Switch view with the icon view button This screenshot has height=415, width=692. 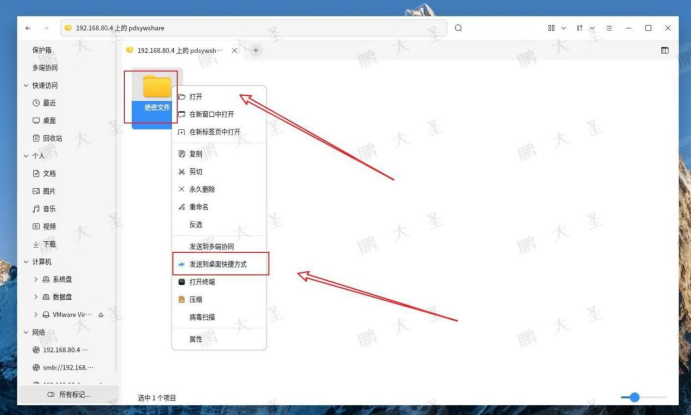coord(551,28)
